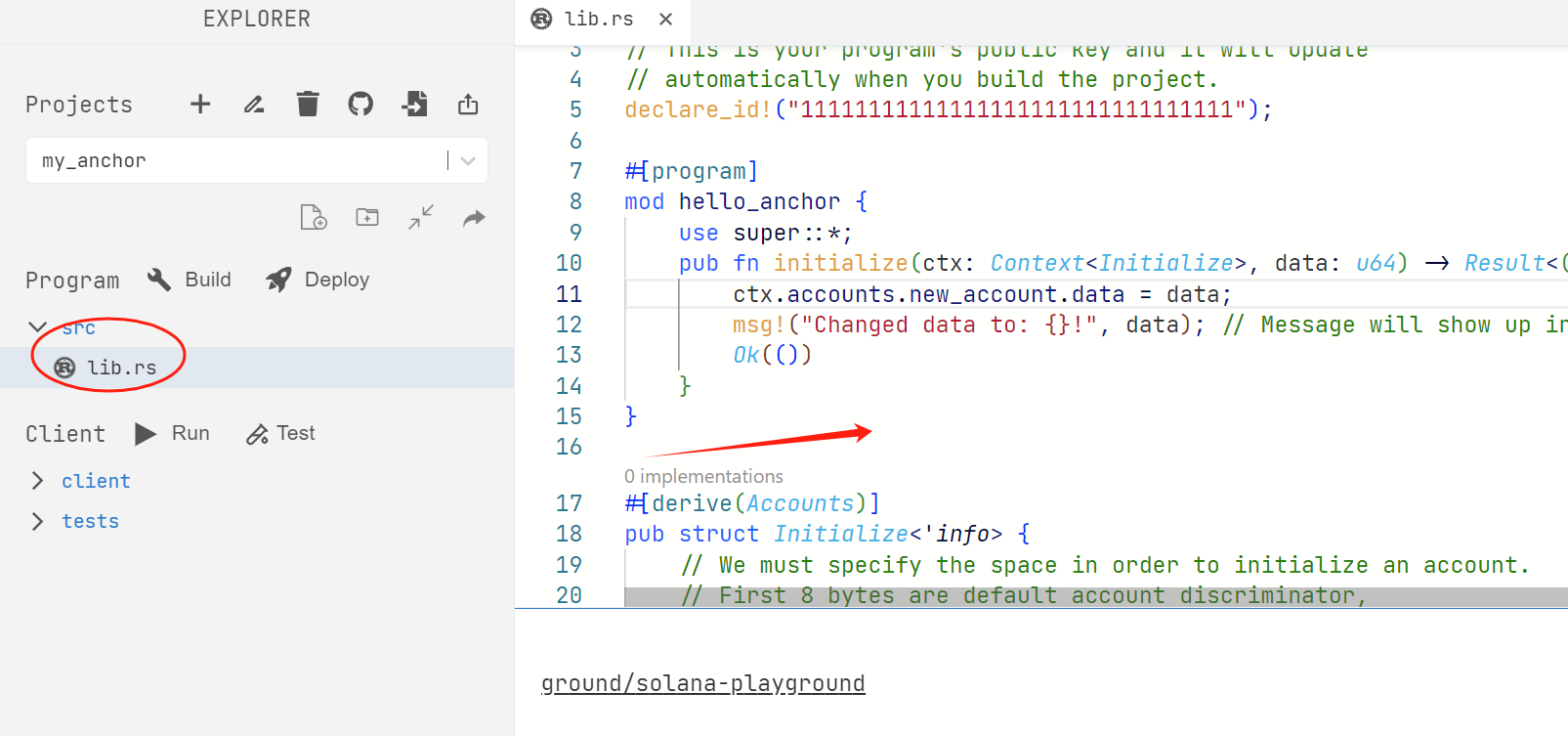Click the pencil icon to rename project
Screen dimensions: 1568x736
254,105
